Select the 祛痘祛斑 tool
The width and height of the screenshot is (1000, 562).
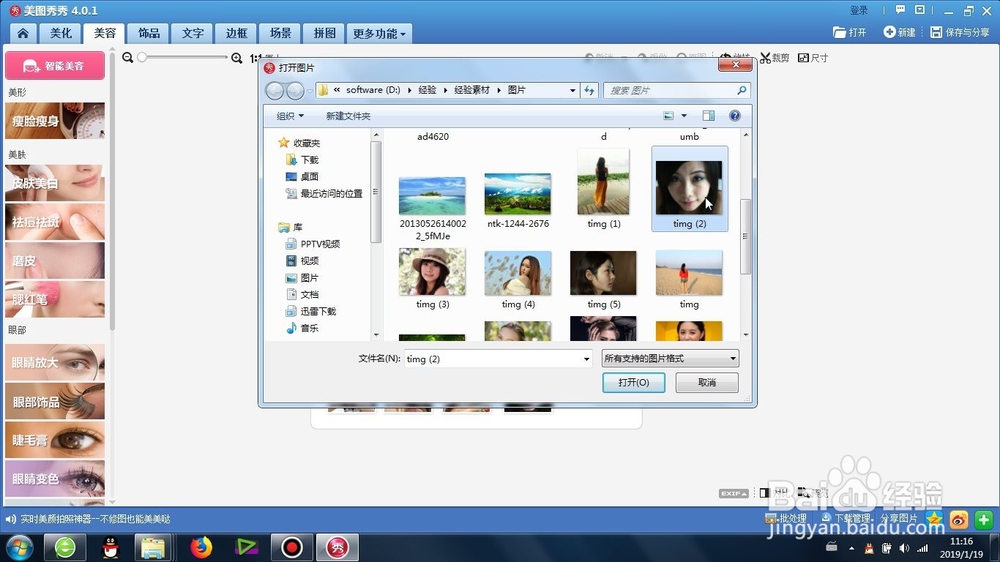(55, 221)
